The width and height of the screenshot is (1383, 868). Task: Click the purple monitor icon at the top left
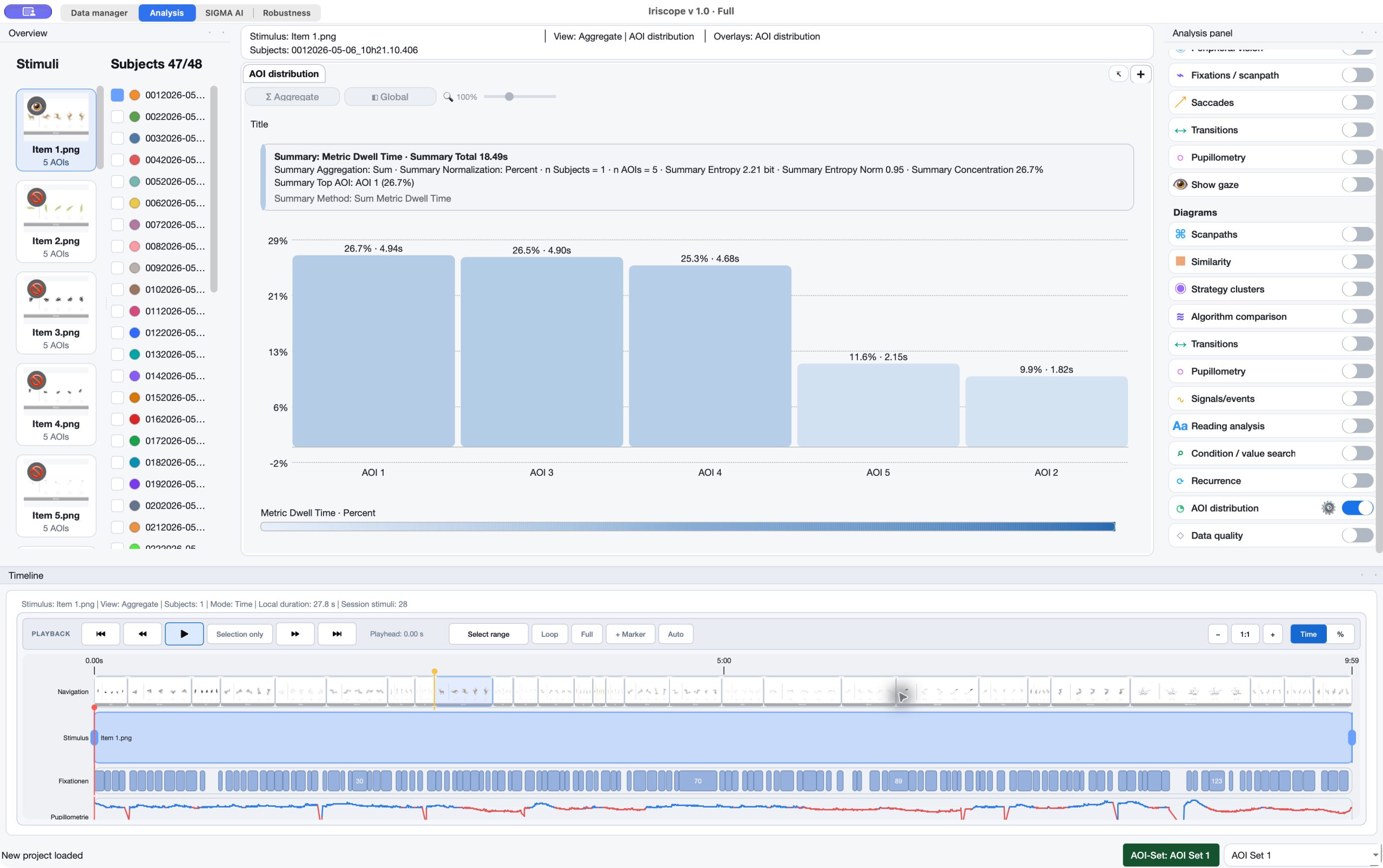coord(28,11)
